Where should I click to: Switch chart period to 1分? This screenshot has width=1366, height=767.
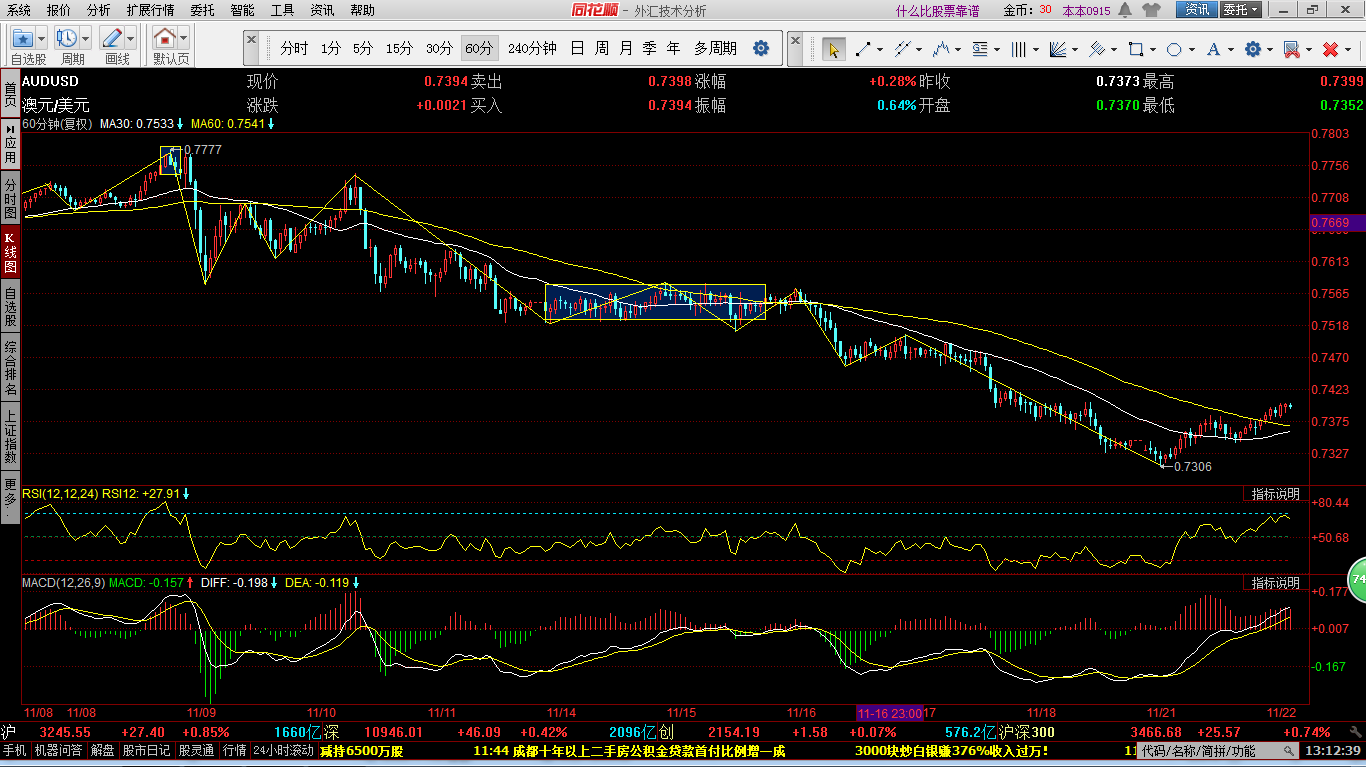point(331,48)
